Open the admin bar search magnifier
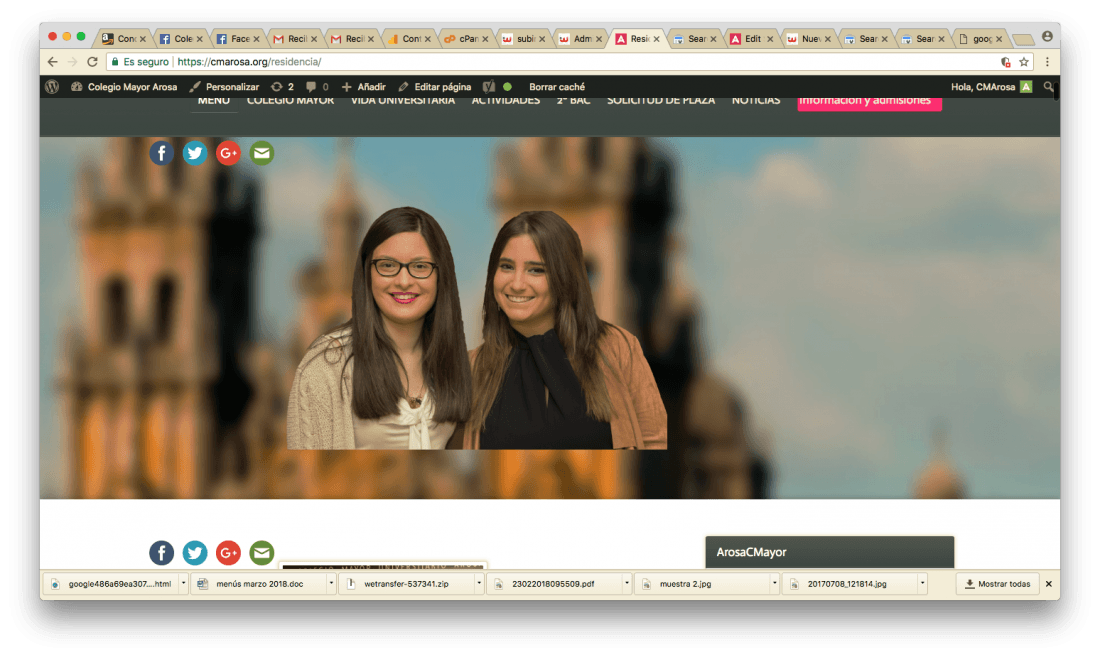Screen dimensions: 1100x657 coord(1048,87)
